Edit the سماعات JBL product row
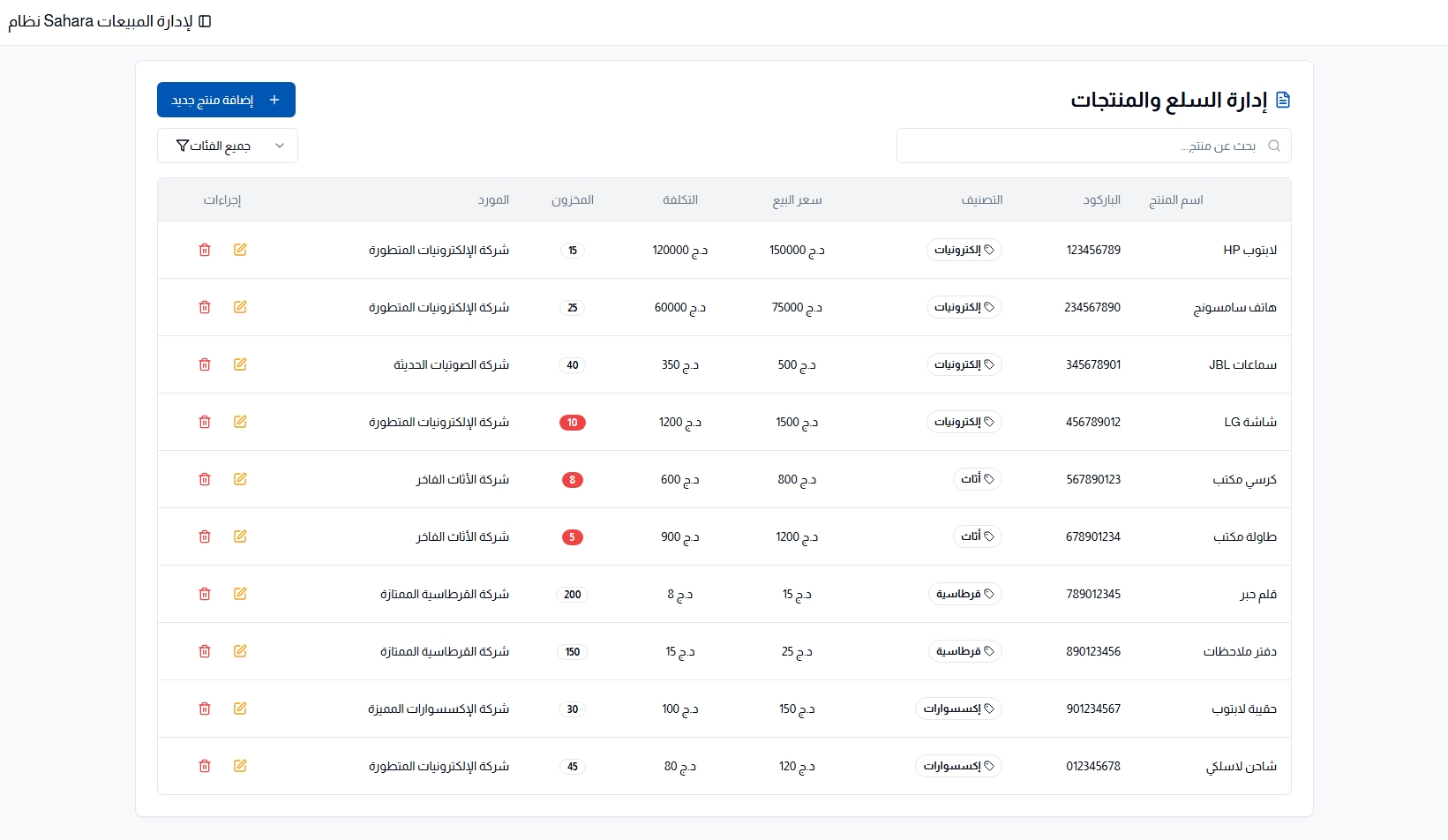Viewport: 1448px width, 840px height. tap(240, 364)
